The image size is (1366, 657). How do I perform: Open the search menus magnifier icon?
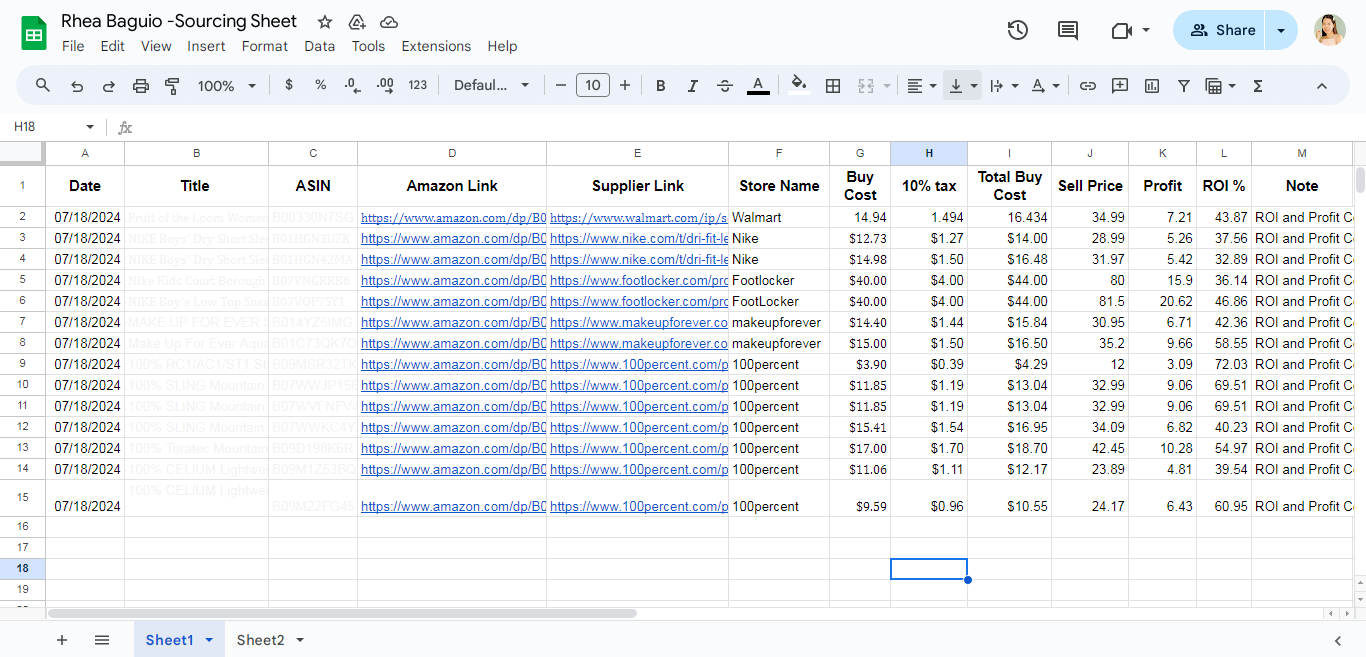(43, 86)
